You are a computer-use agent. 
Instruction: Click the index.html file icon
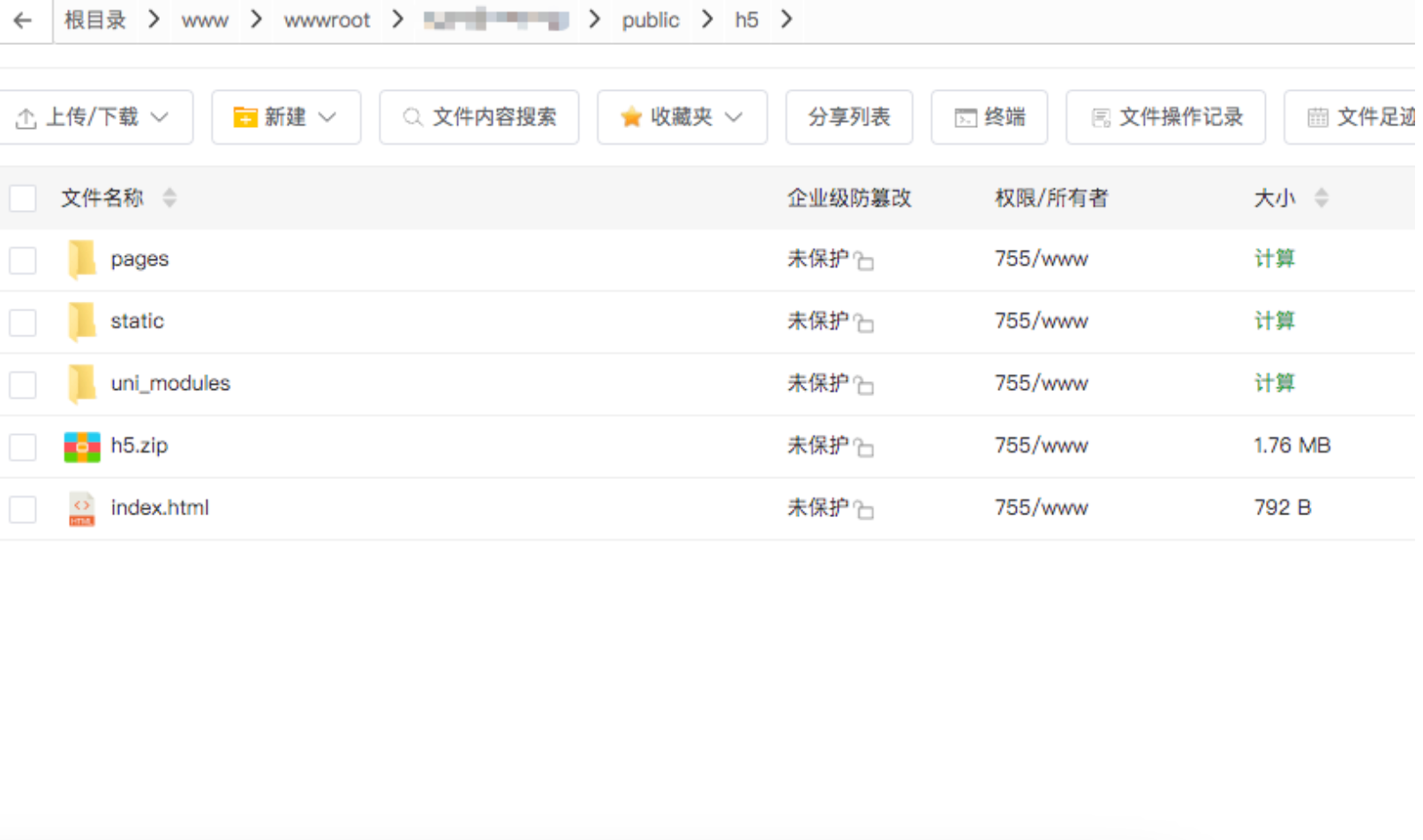tap(82, 509)
